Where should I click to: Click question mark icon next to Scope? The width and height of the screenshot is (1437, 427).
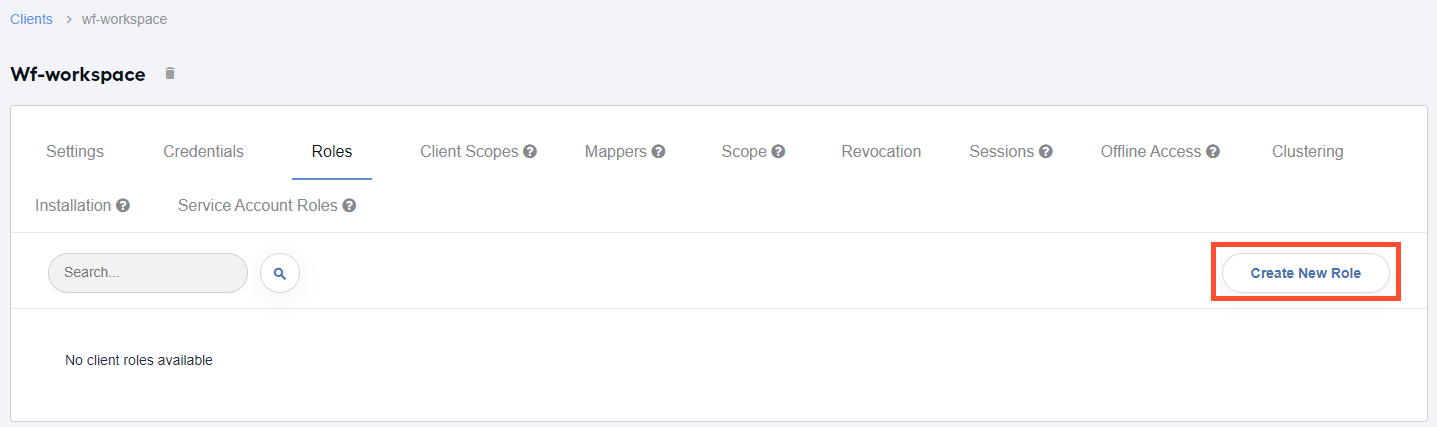(778, 152)
